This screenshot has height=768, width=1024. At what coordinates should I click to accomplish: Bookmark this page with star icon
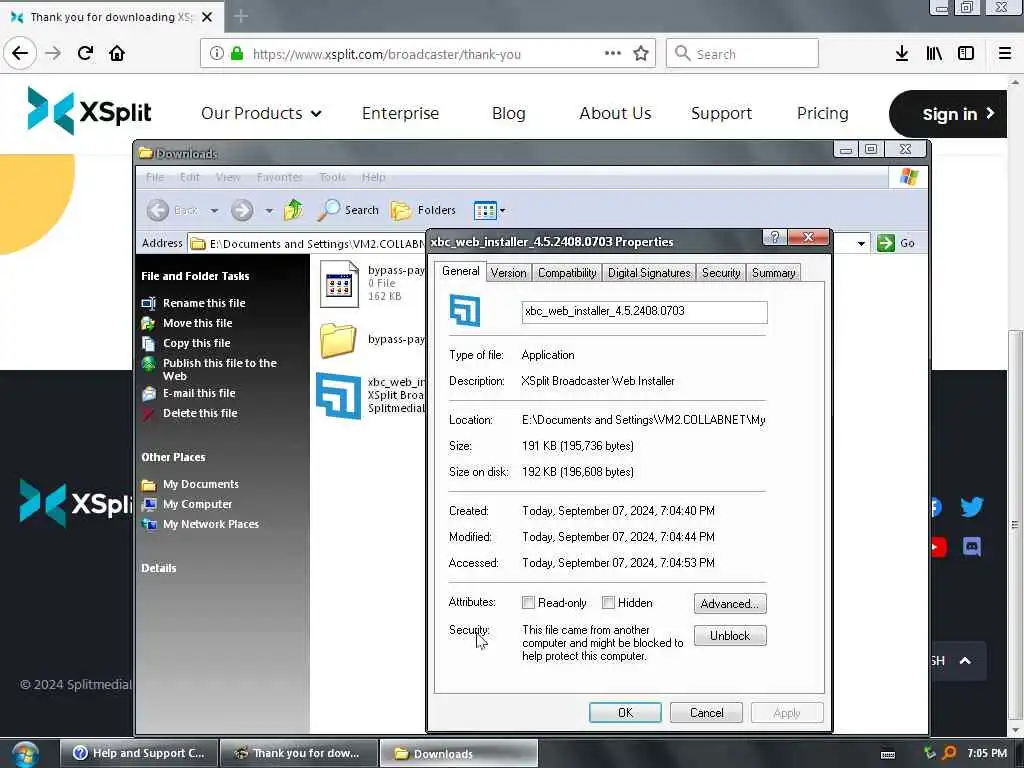[x=641, y=54]
